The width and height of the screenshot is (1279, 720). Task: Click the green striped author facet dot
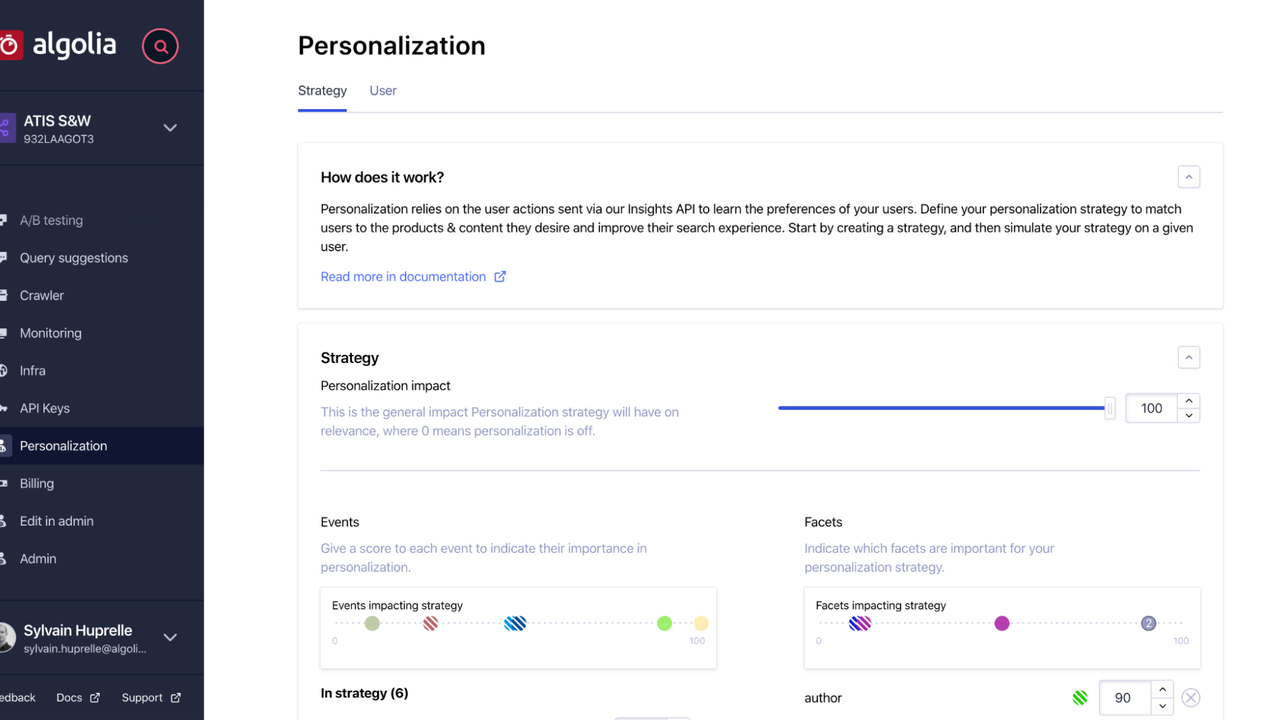pos(1080,698)
